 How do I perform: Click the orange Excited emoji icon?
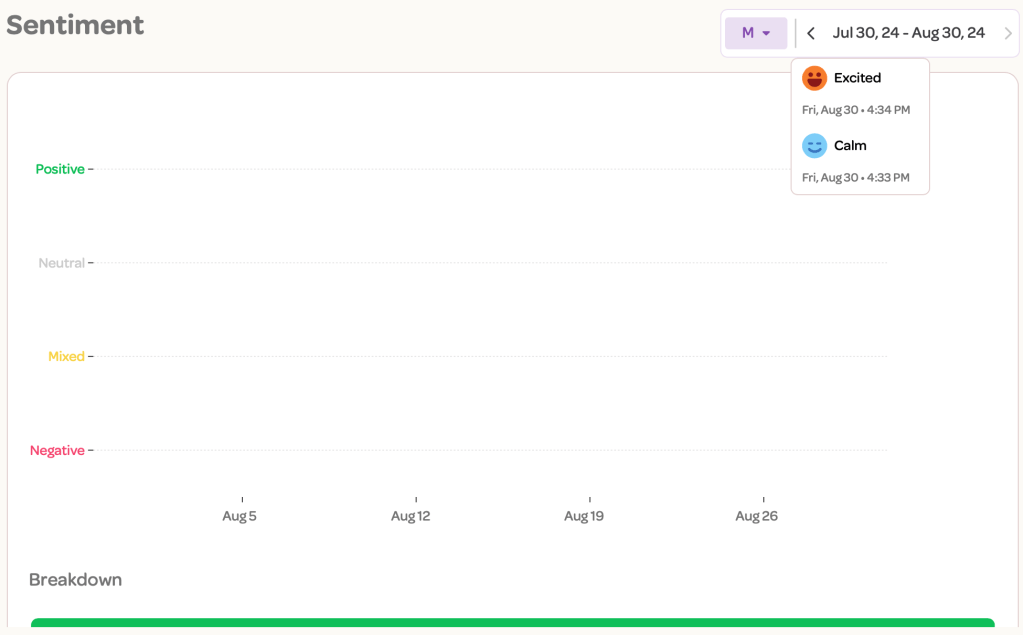click(814, 78)
